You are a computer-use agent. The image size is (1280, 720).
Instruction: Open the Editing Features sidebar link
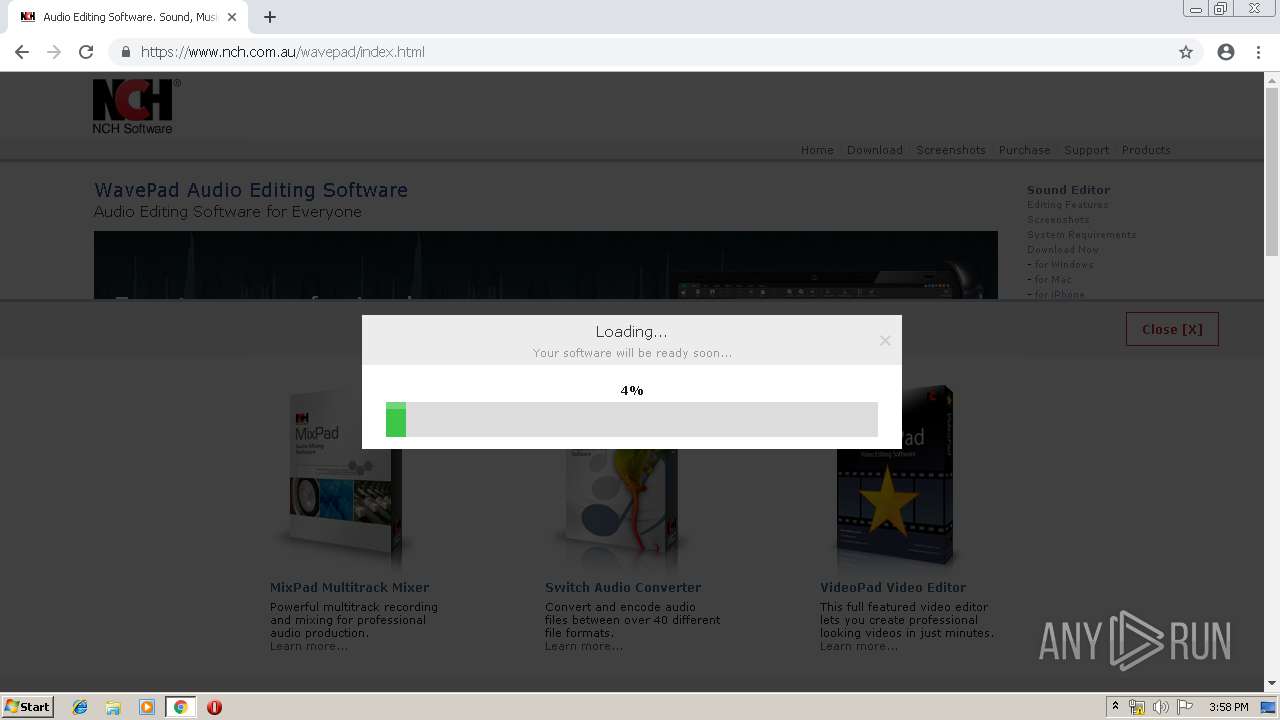click(1067, 205)
